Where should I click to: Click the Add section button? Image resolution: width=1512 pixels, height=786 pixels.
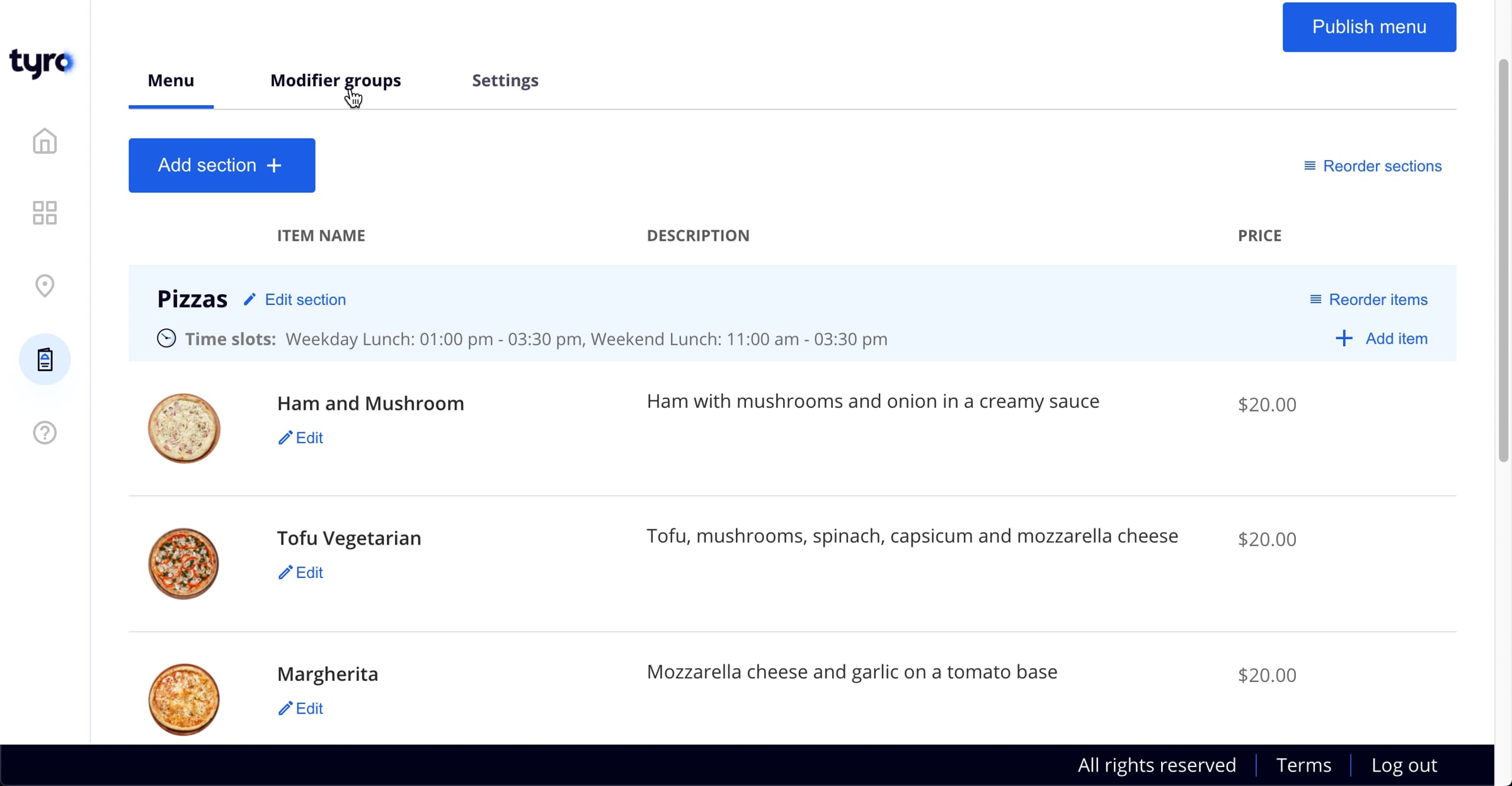click(222, 165)
